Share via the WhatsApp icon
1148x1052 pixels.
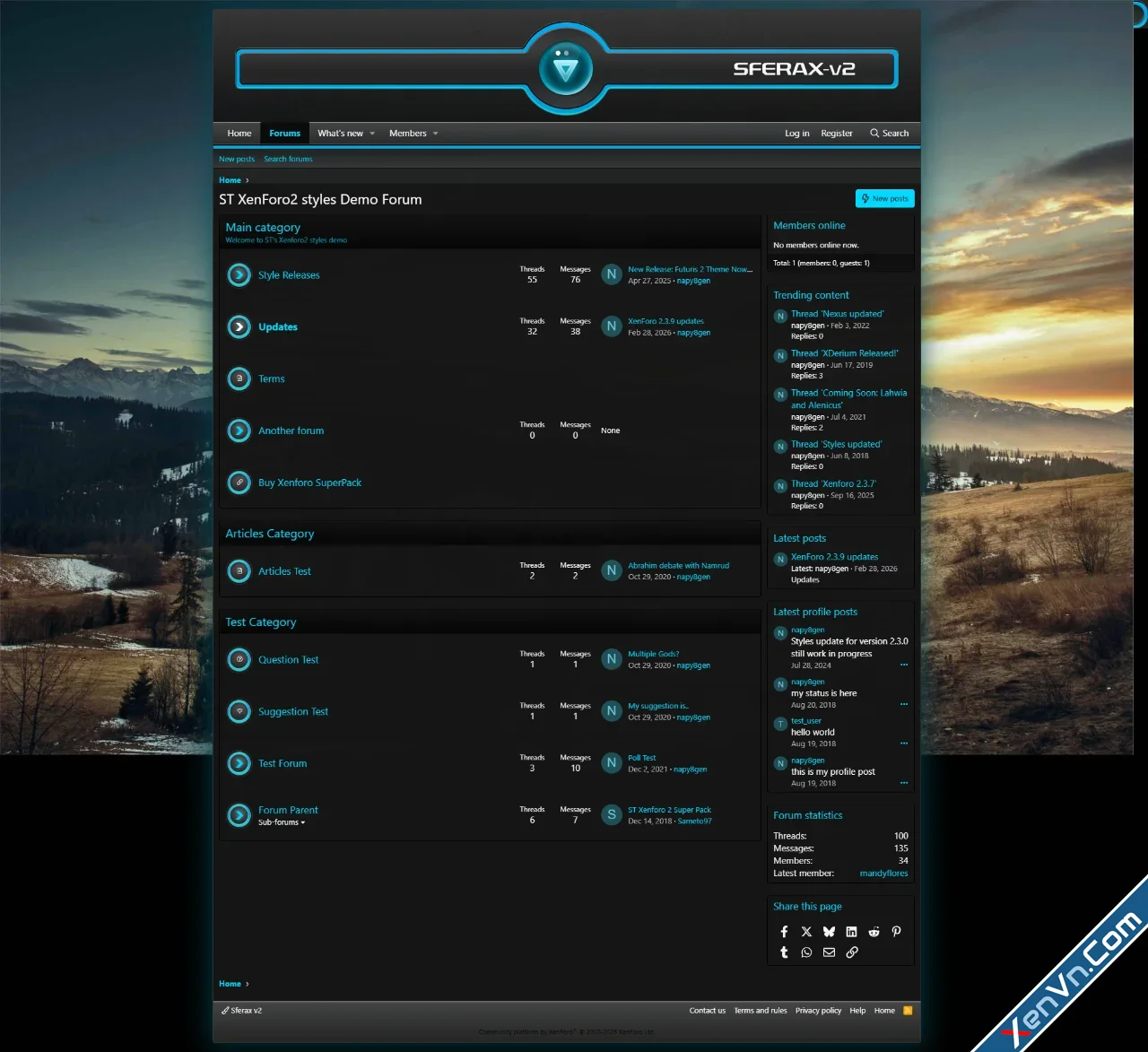point(806,952)
